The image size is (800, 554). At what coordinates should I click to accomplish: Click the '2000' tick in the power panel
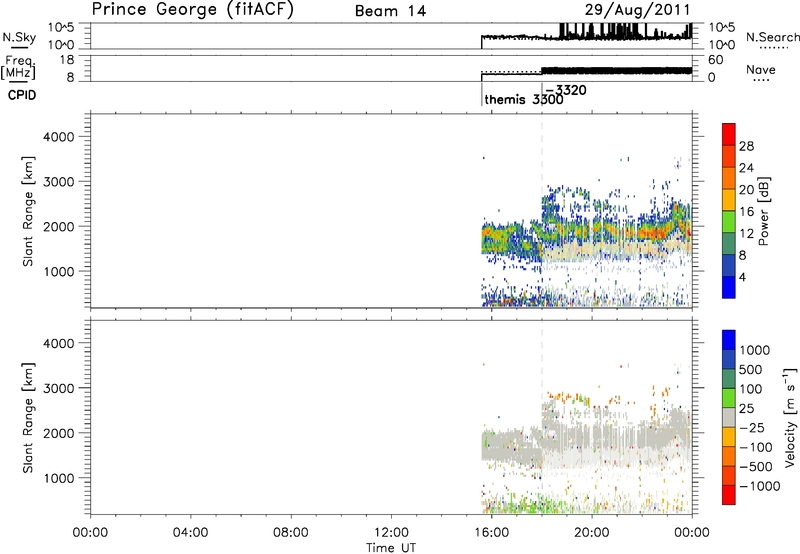(59, 226)
